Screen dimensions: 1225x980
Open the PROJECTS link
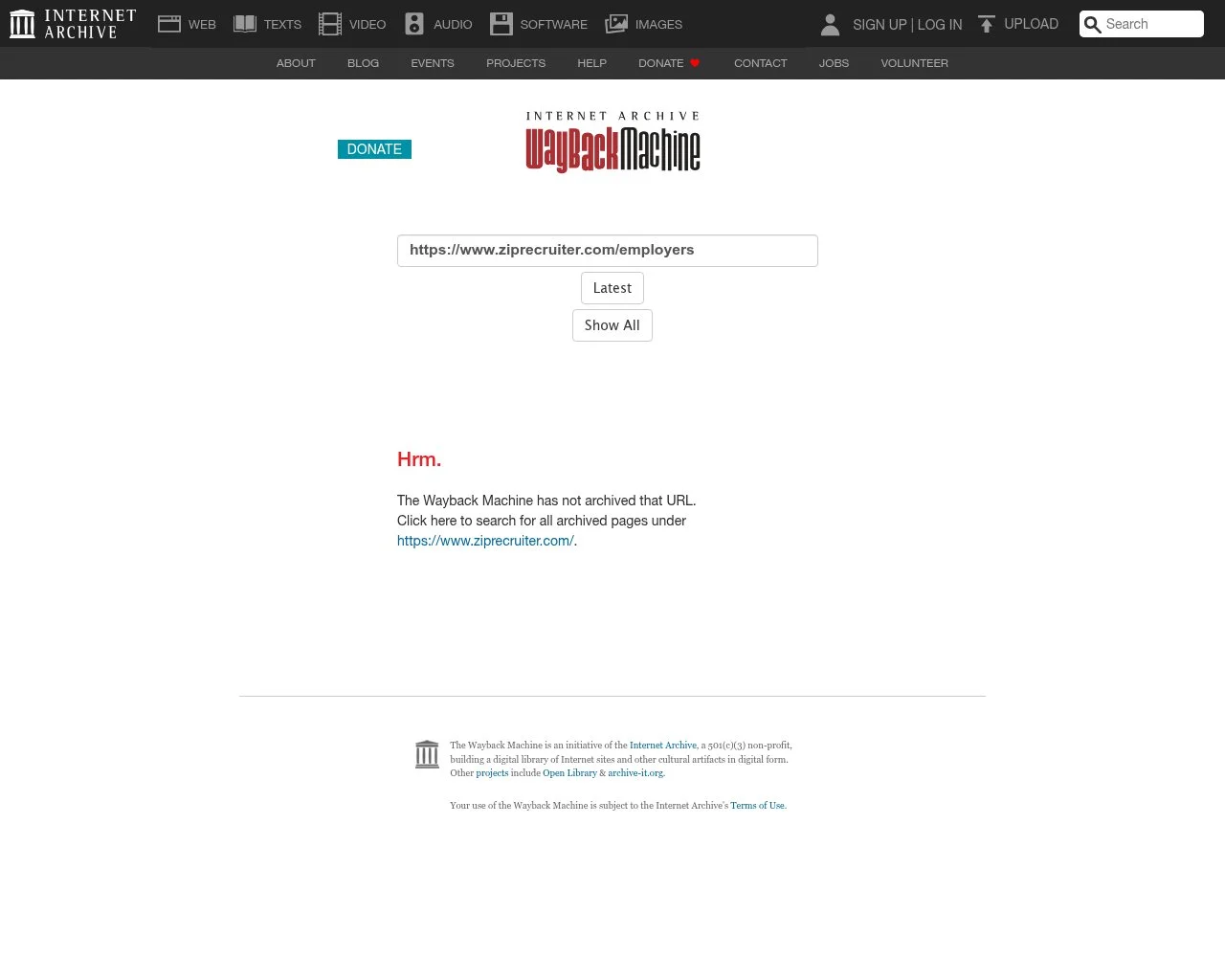click(x=516, y=63)
